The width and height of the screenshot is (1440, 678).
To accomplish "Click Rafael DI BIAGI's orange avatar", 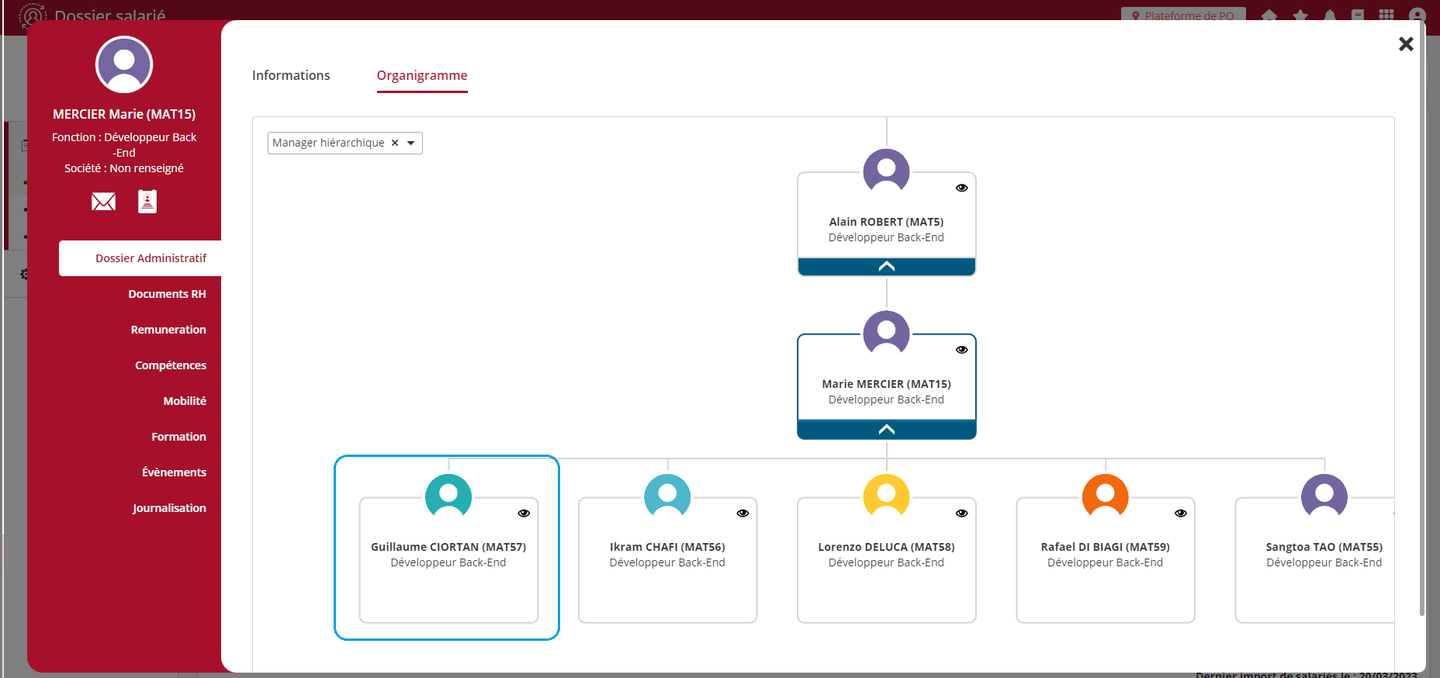I will pos(1105,496).
